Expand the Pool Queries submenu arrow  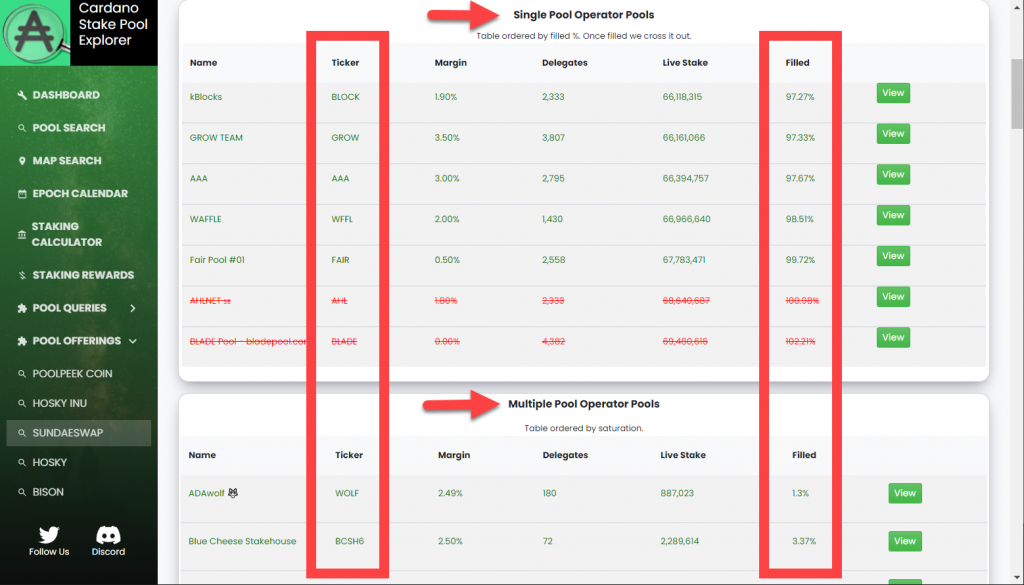pyautogui.click(x=133, y=308)
